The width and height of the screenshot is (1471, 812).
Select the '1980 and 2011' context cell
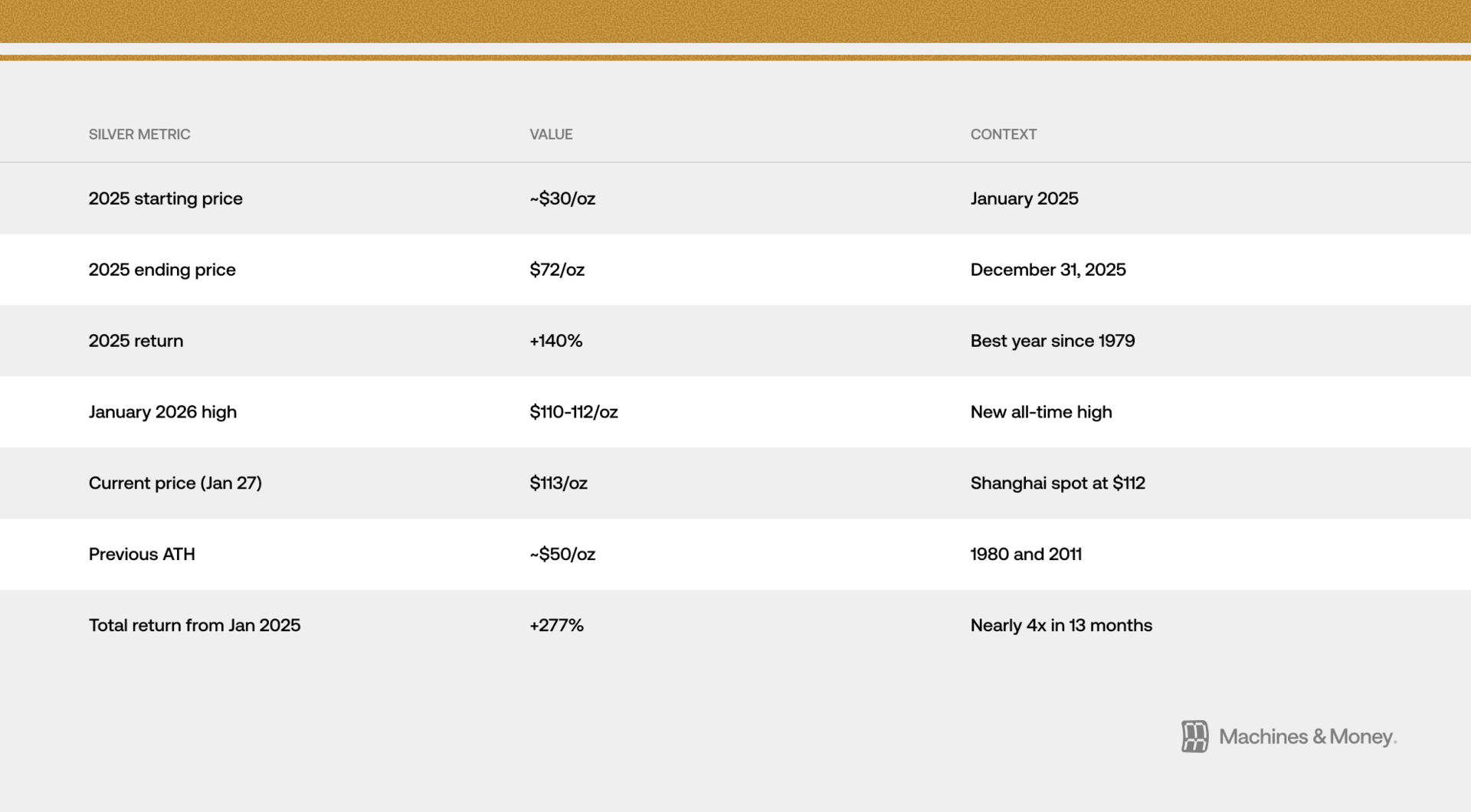pyautogui.click(x=1027, y=554)
